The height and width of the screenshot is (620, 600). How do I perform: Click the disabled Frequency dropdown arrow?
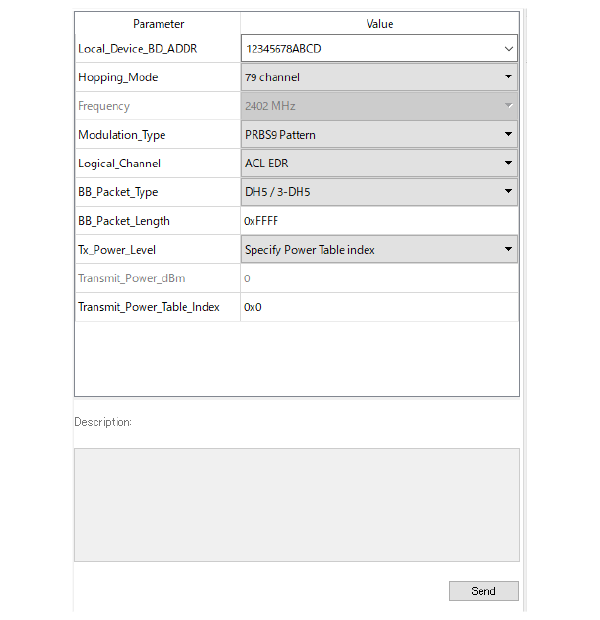pyautogui.click(x=509, y=106)
